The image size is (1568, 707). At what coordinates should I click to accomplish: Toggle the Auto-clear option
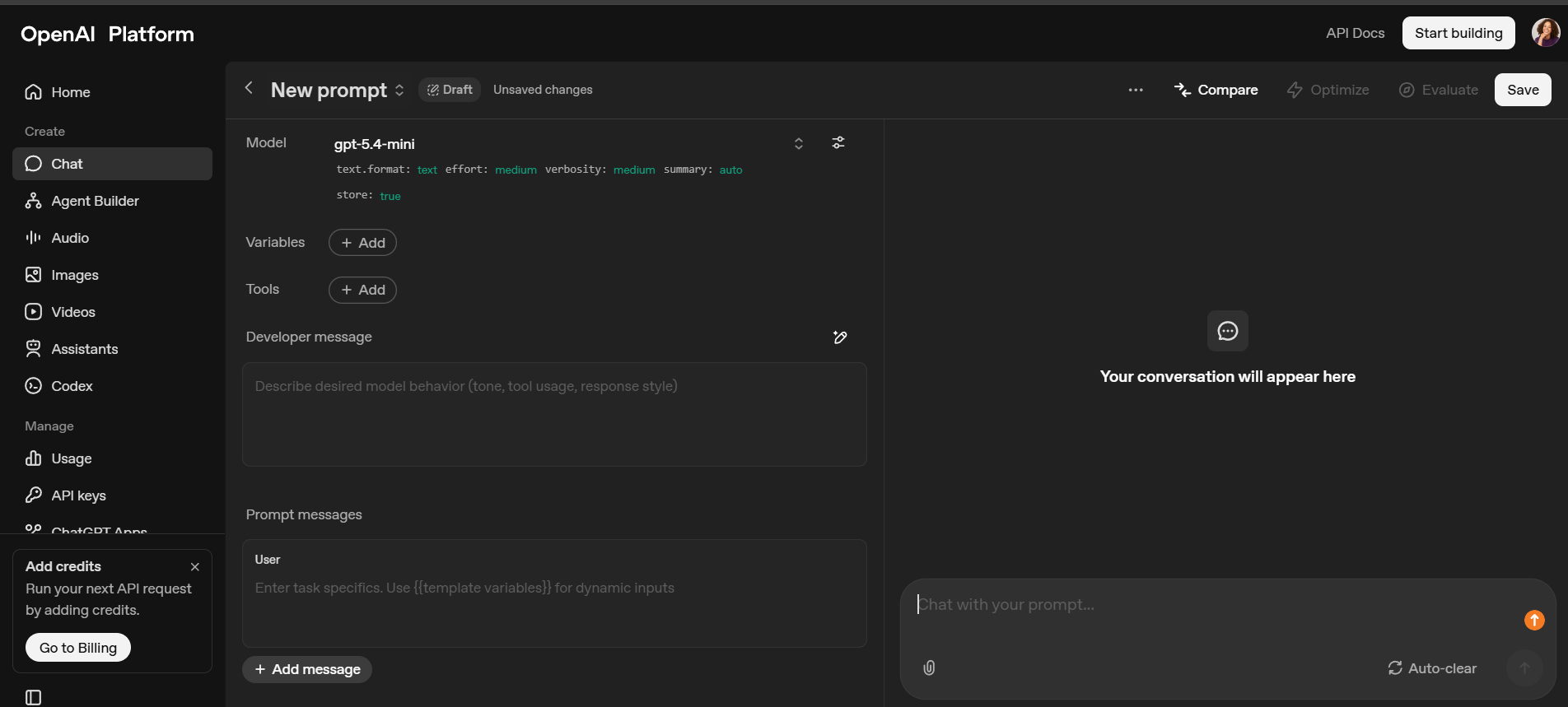pyautogui.click(x=1432, y=668)
